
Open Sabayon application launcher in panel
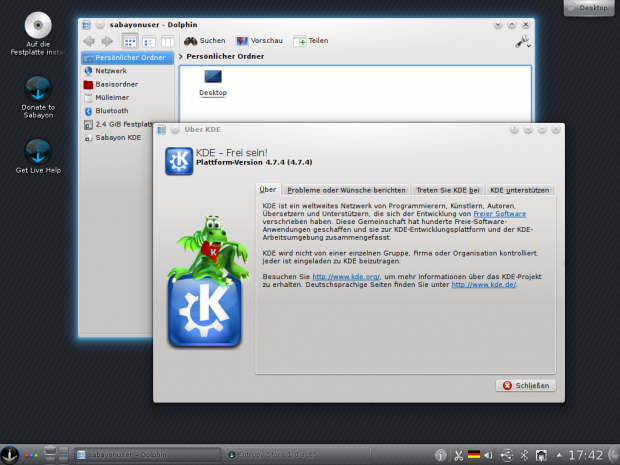click(x=9, y=455)
